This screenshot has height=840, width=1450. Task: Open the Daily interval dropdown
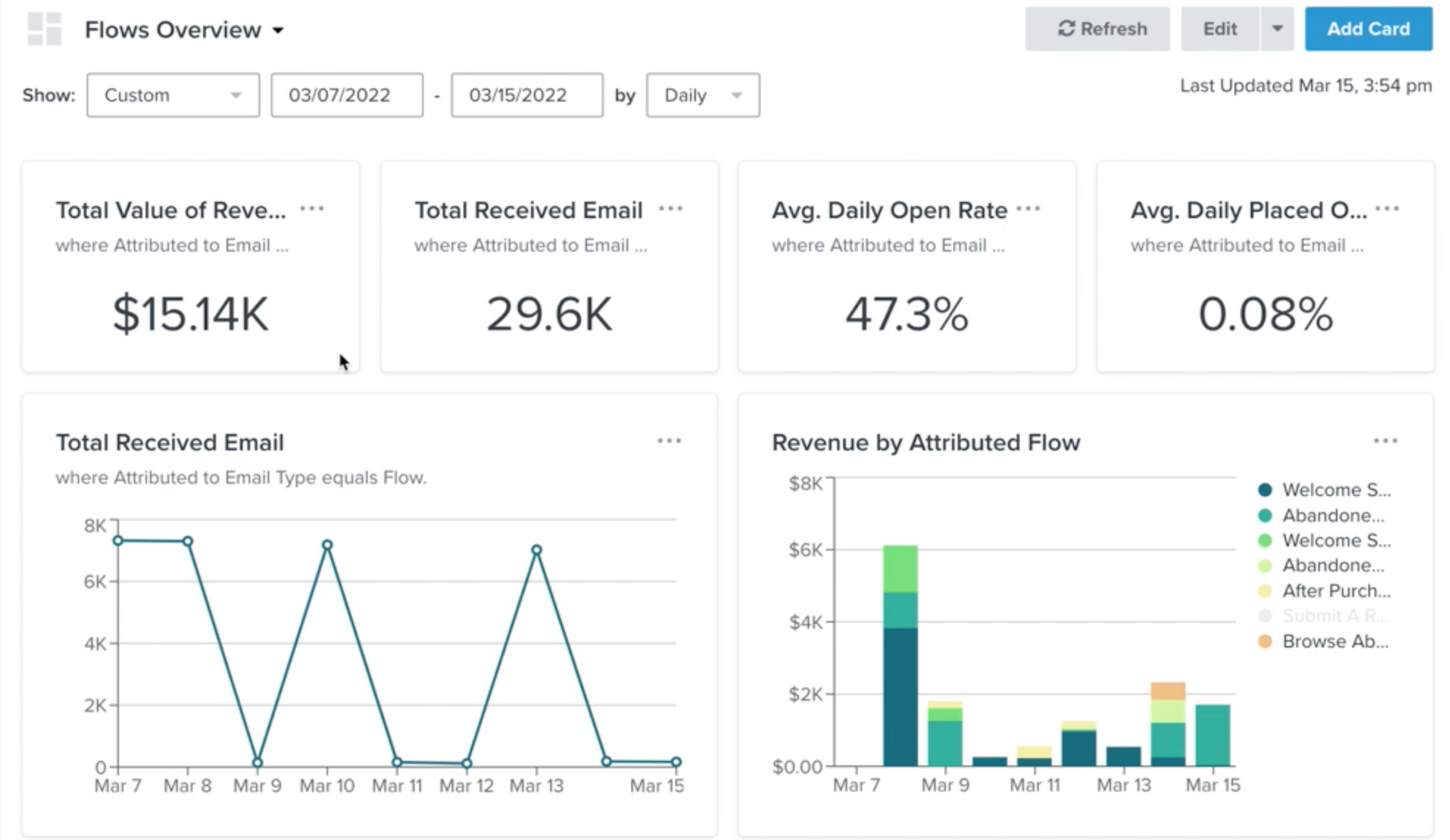click(702, 95)
